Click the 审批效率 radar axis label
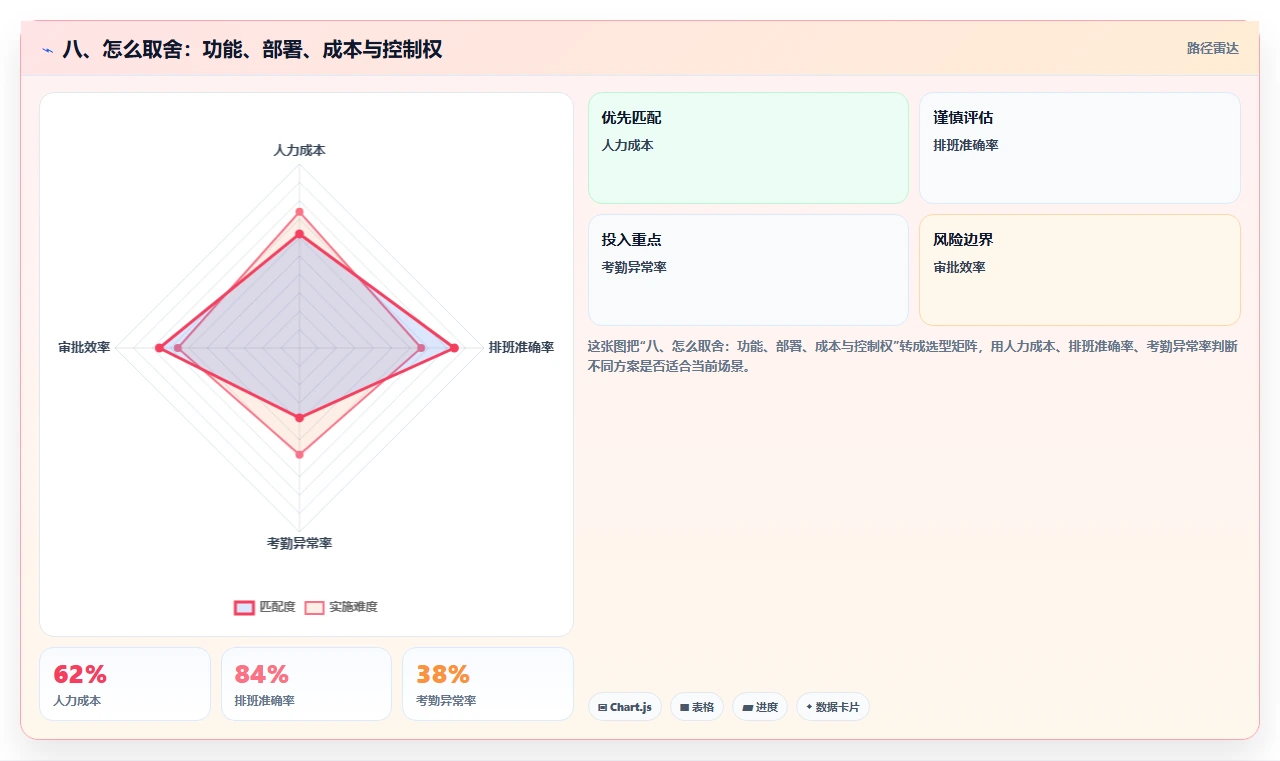Image resolution: width=1280 pixels, height=761 pixels. [84, 348]
